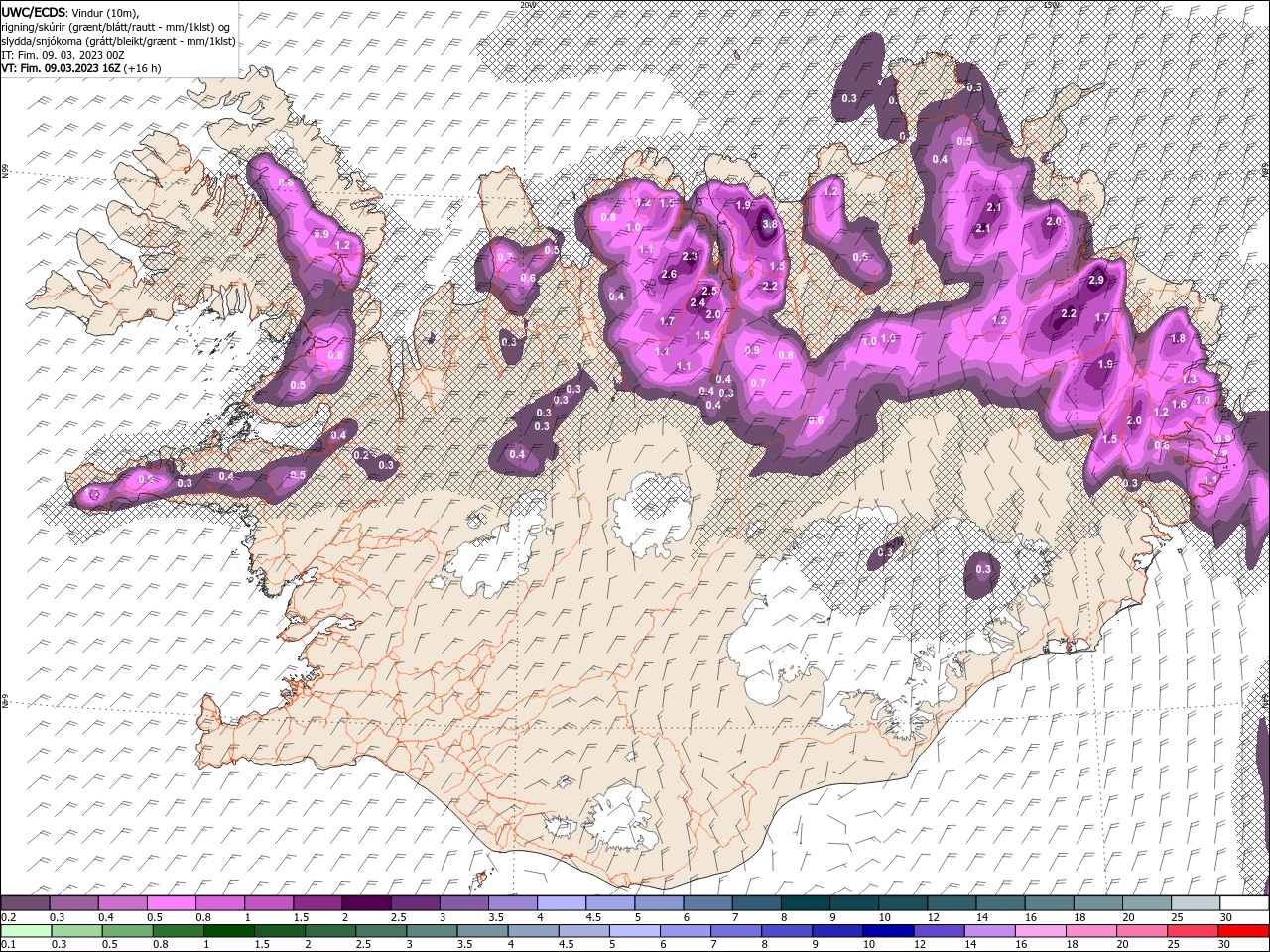Click the 2.6 snowfall value on the map

[669, 275]
